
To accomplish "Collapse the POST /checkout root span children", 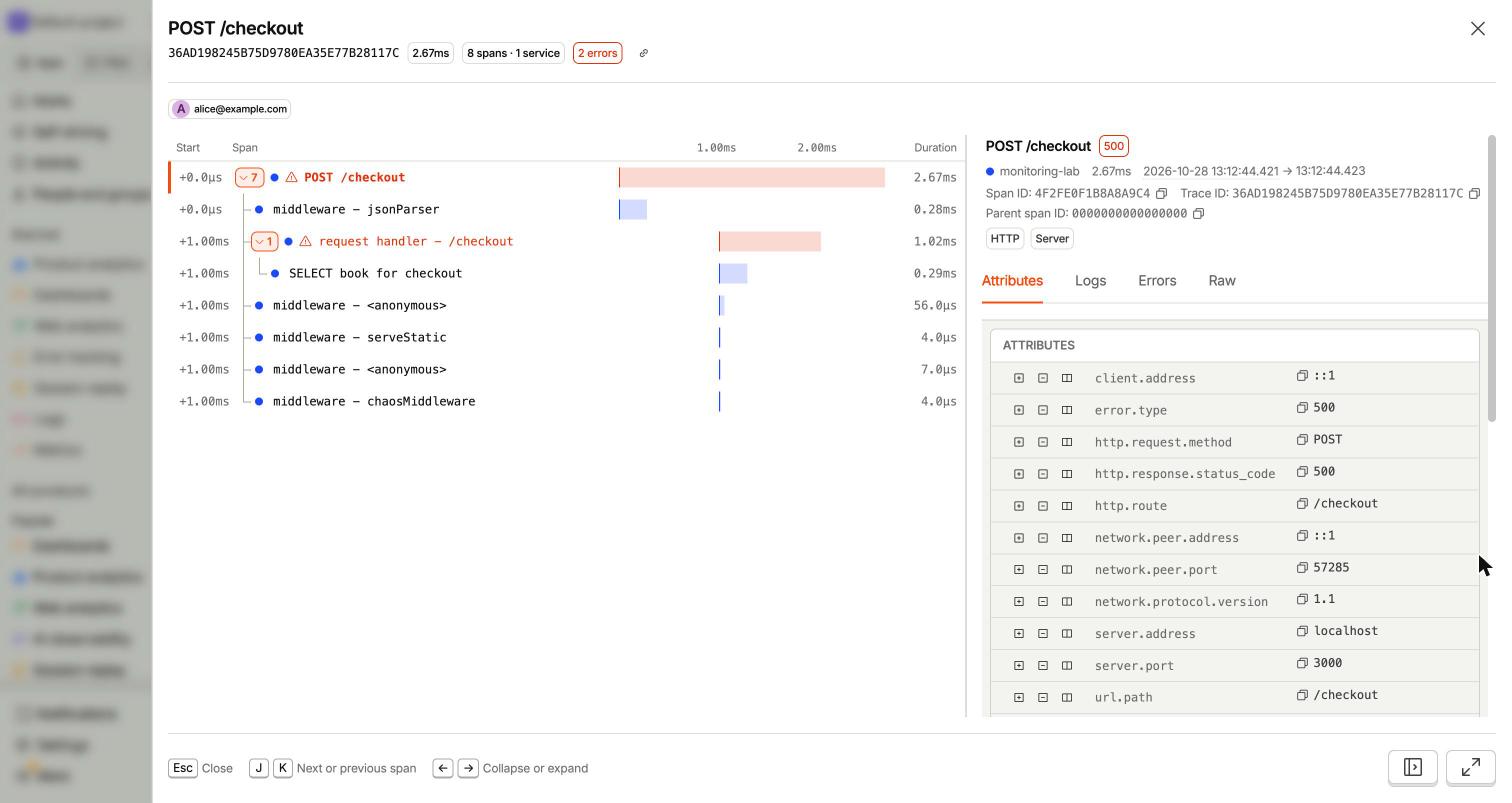I will pyautogui.click(x=249, y=177).
